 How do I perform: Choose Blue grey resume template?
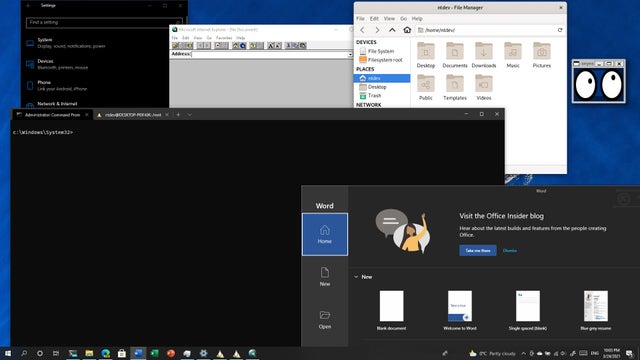[596, 310]
